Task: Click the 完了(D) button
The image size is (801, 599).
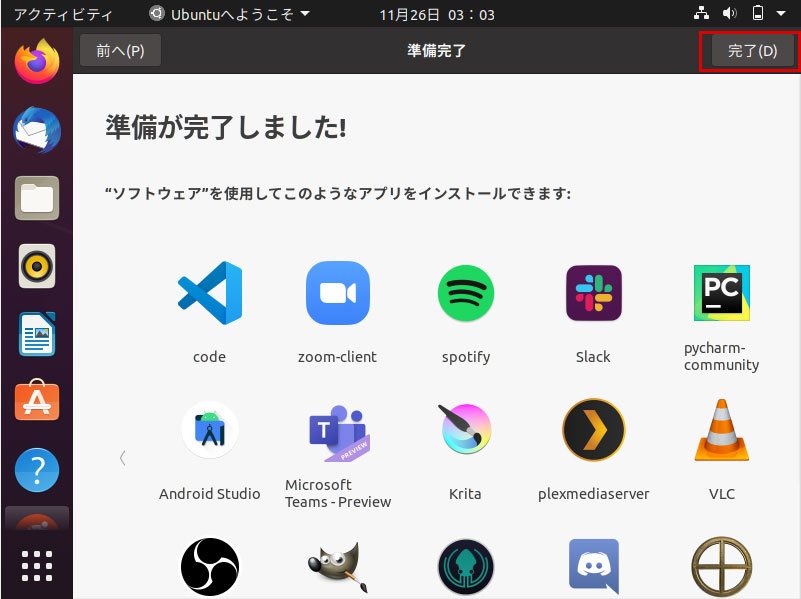Action: pos(752,51)
